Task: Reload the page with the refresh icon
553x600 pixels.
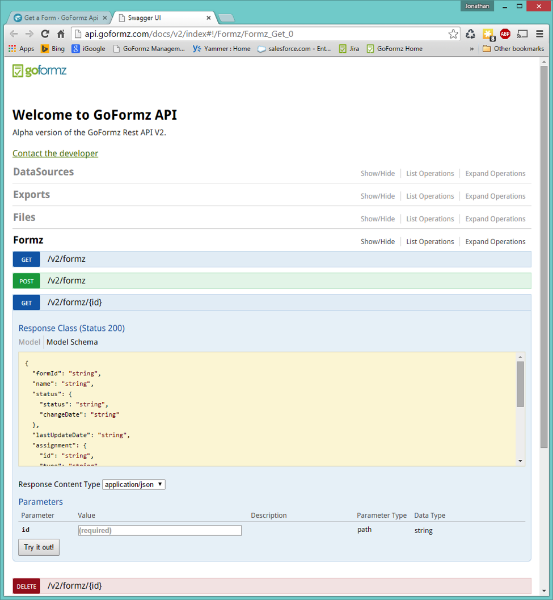Action: [x=45, y=34]
